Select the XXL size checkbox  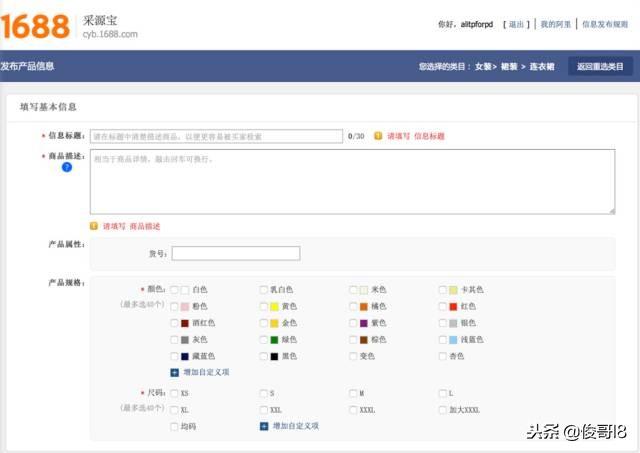click(x=264, y=410)
